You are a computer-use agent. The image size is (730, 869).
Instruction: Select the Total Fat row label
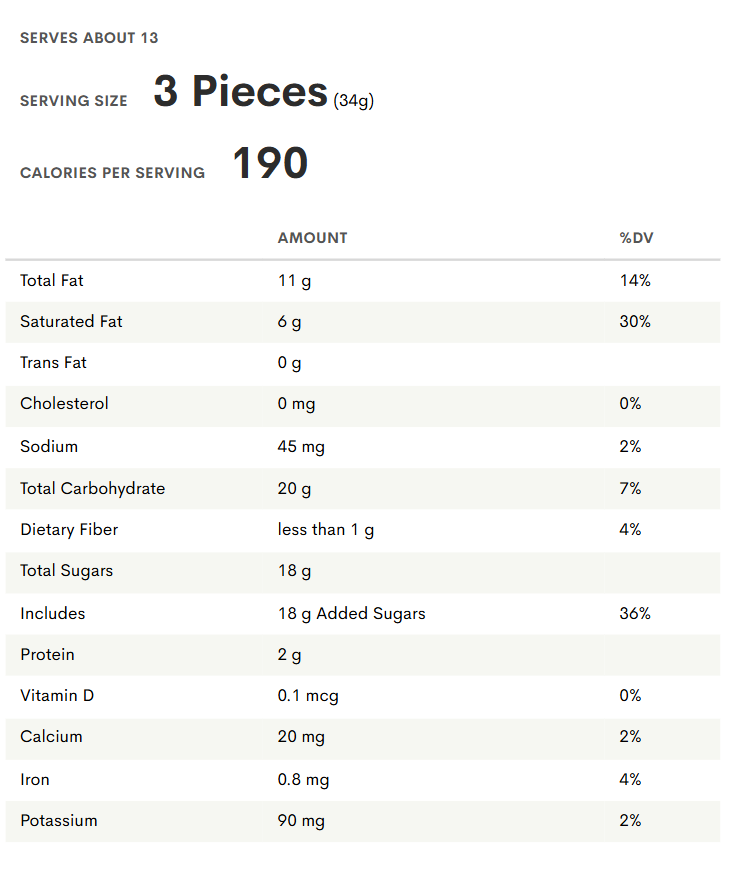[x=52, y=281]
